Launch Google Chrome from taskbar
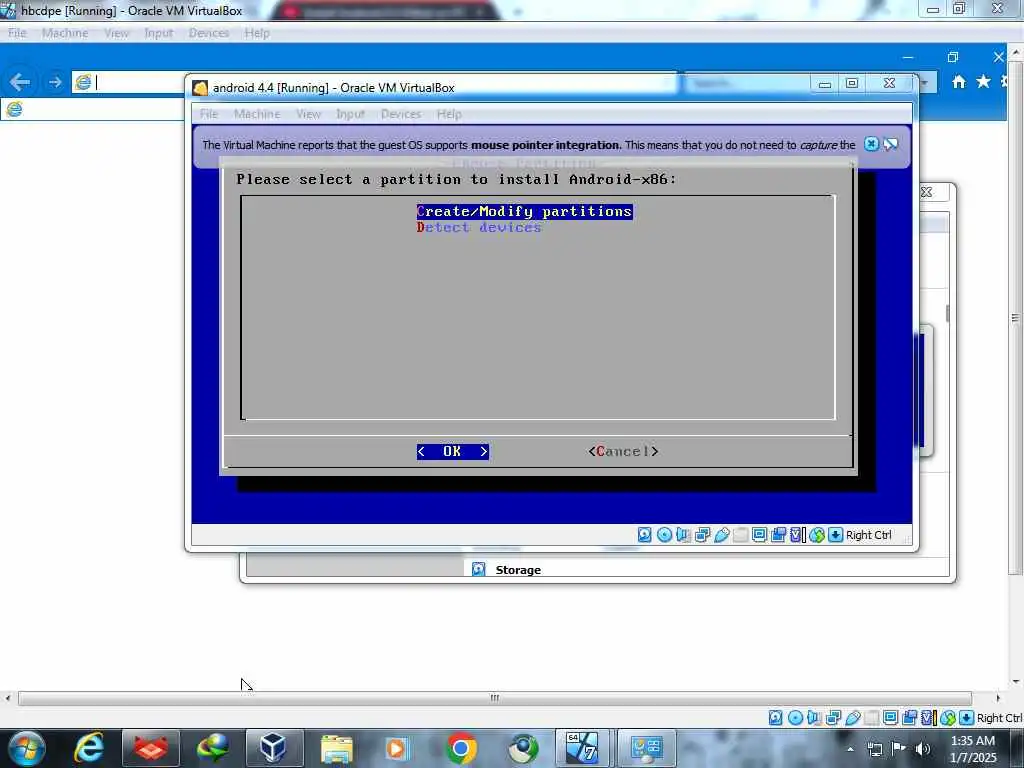Image resolution: width=1024 pixels, height=768 pixels. [460, 748]
